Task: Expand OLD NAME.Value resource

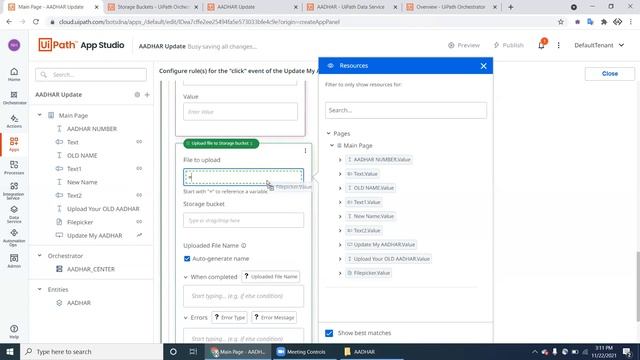Action: 340,188
